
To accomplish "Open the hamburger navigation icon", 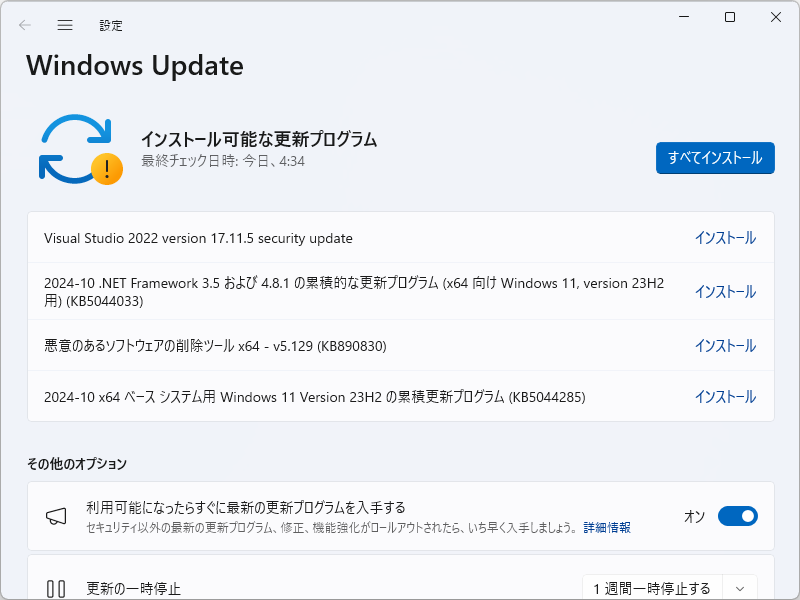I will (x=64, y=25).
